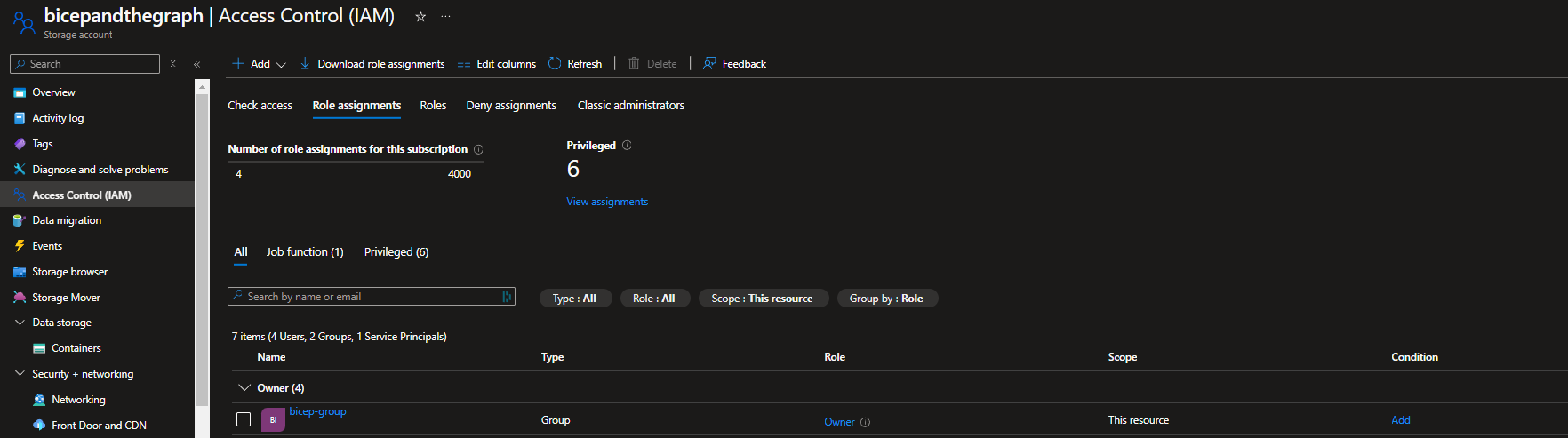Click the Search by name or email field
1568x438 pixels.
coord(372,297)
